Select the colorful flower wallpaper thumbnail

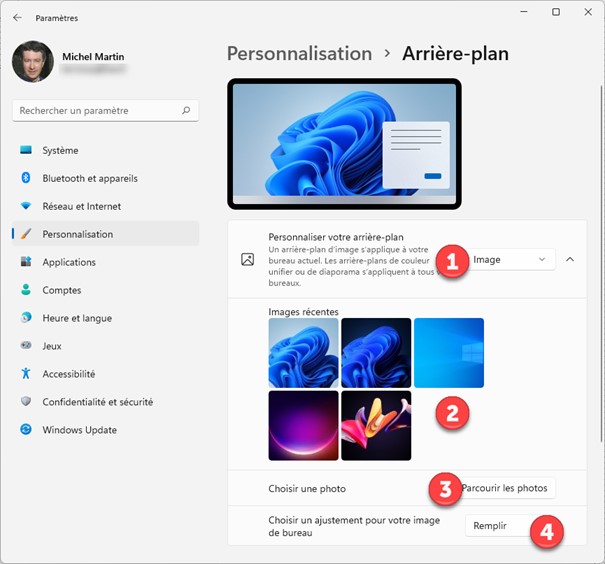376,426
